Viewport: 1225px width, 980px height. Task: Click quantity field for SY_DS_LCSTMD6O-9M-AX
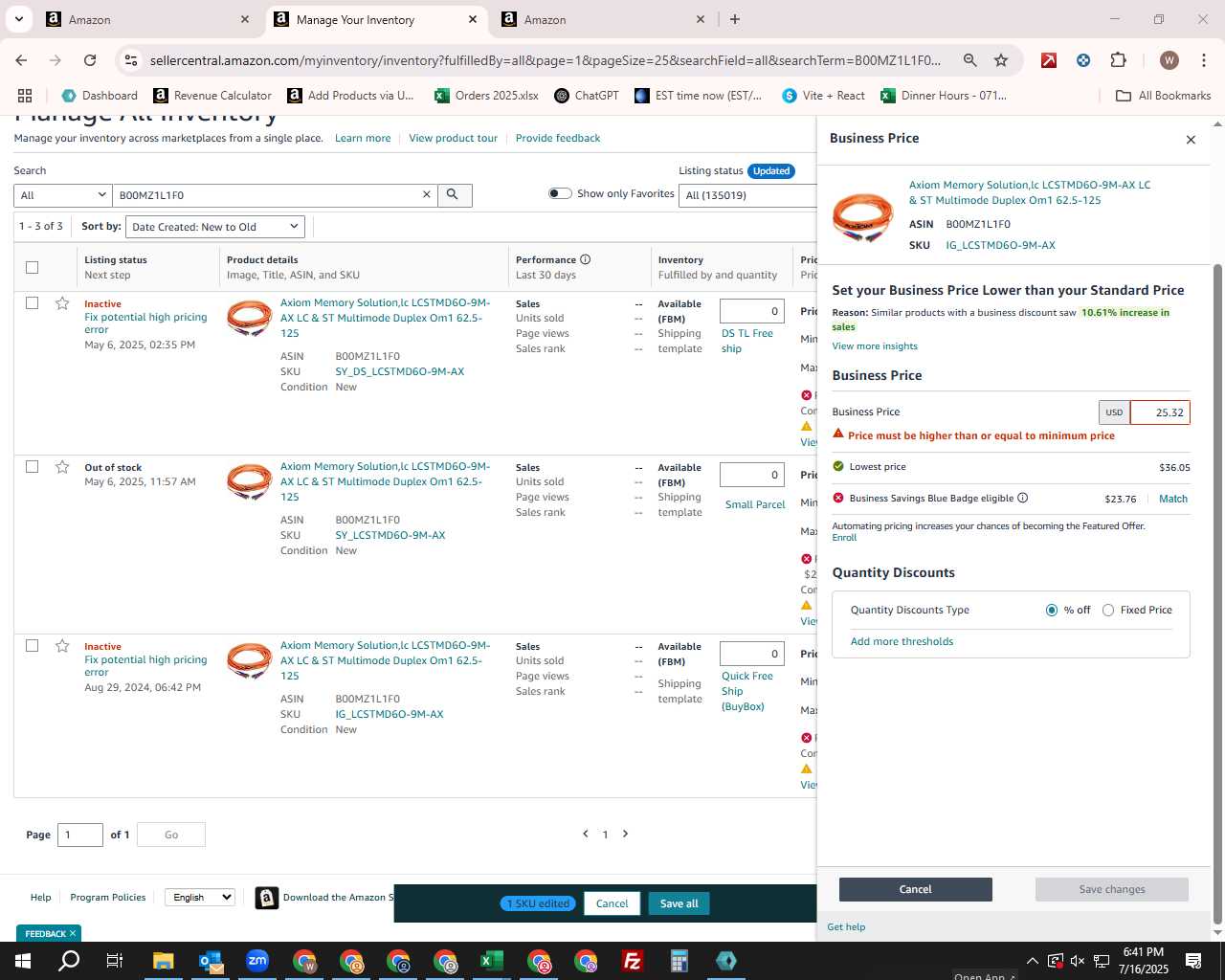752,311
